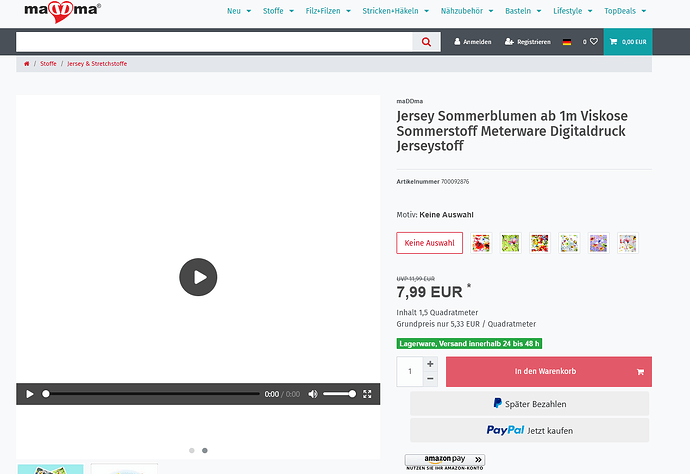The width and height of the screenshot is (690, 474).
Task: Expand the Stoffe dropdown menu
Action: coord(277,11)
